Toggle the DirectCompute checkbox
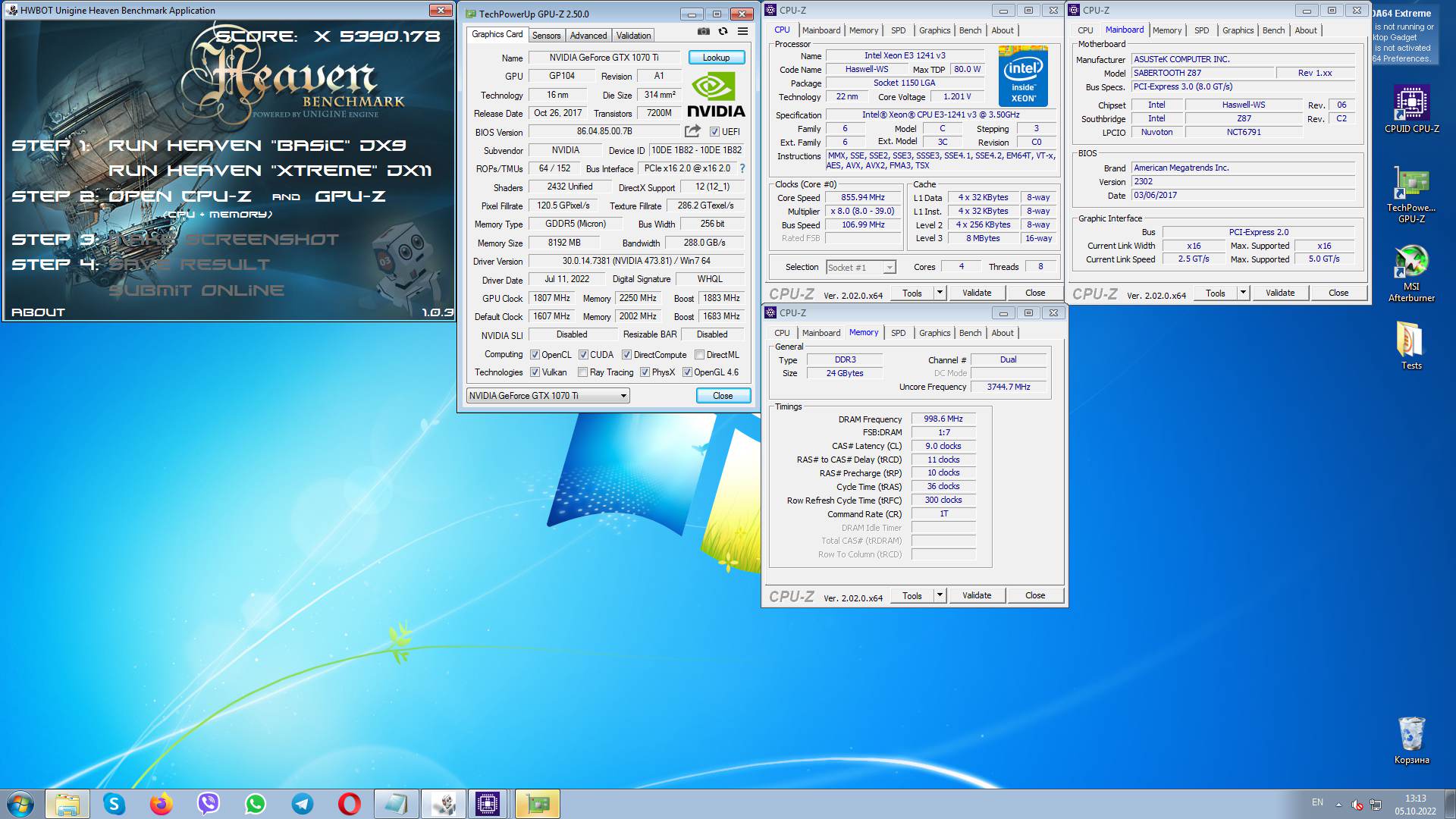Image resolution: width=1456 pixels, height=819 pixels. [x=627, y=355]
